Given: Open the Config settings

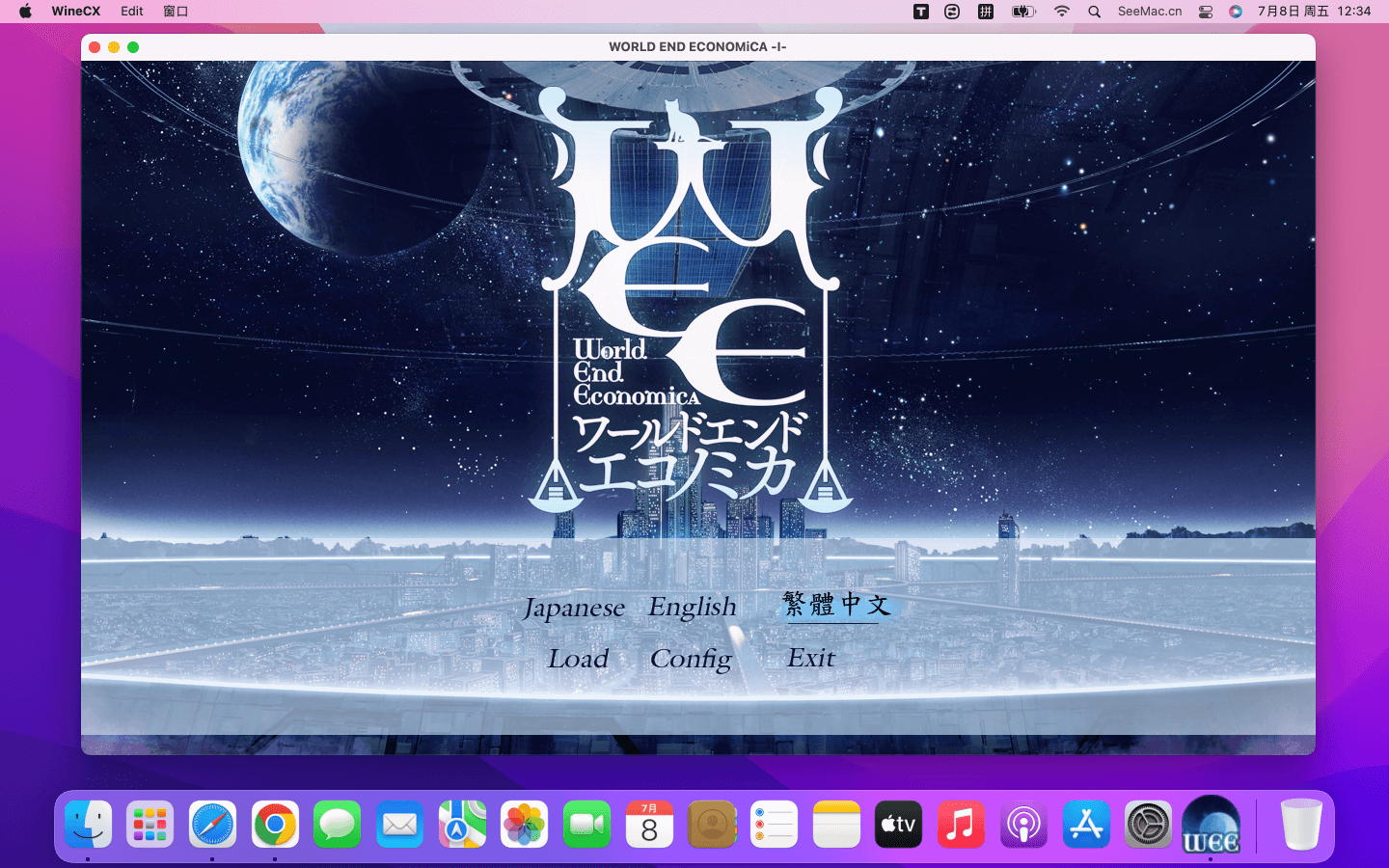Looking at the screenshot, I should tap(691, 660).
